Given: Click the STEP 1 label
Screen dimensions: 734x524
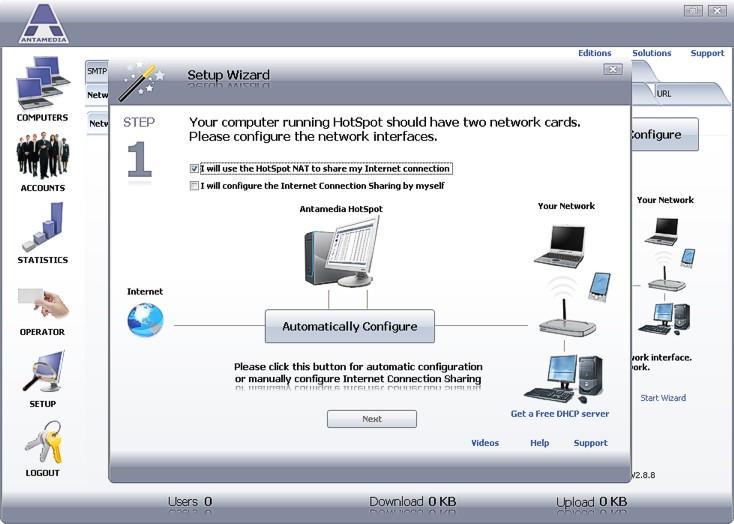Looking at the screenshot, I should pyautogui.click(x=139, y=147).
